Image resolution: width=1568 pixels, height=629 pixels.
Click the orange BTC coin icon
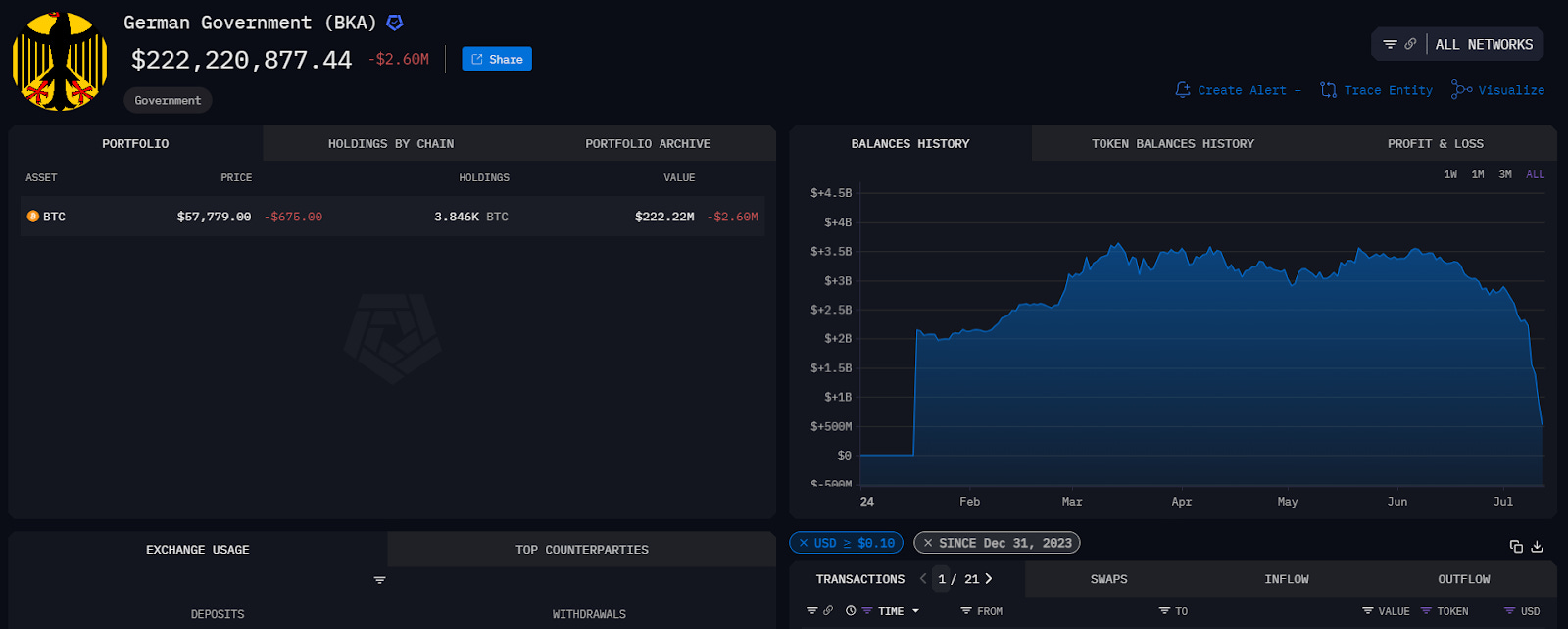pyautogui.click(x=33, y=217)
